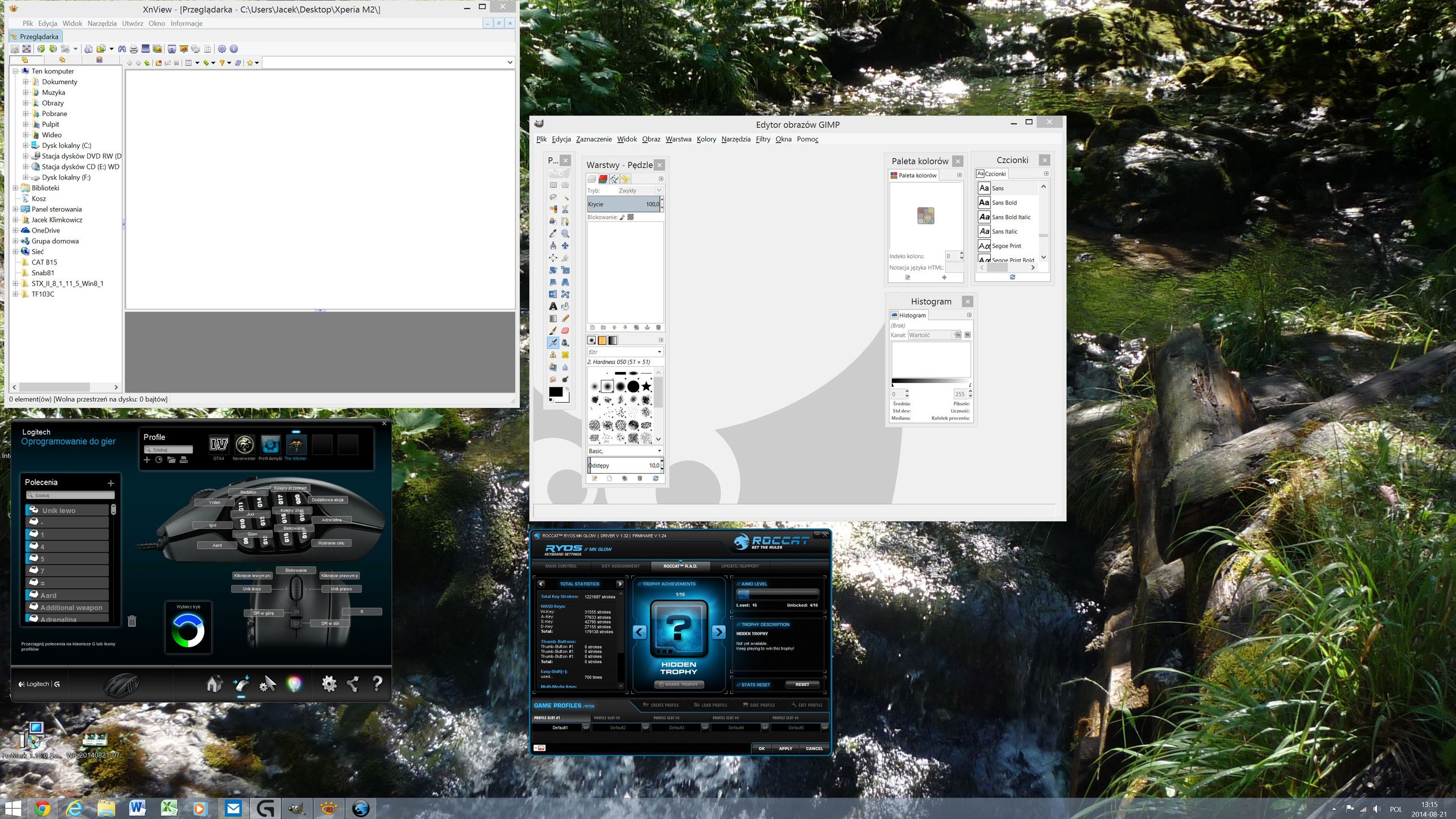The image size is (1456, 819).
Task: Open XnView address path dropdown
Action: coord(510,63)
